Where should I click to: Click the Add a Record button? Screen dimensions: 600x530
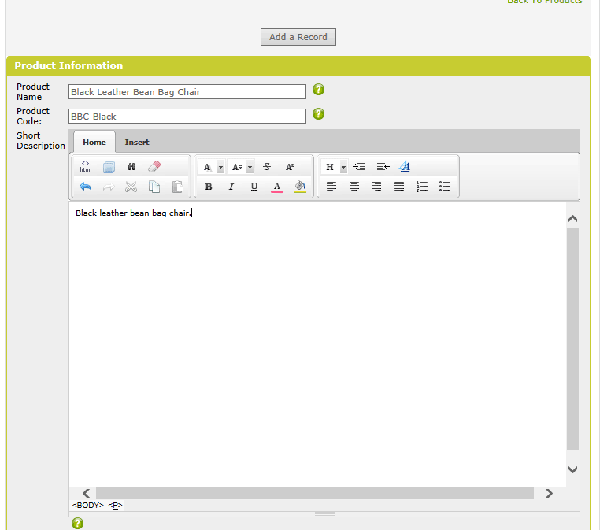(x=298, y=37)
